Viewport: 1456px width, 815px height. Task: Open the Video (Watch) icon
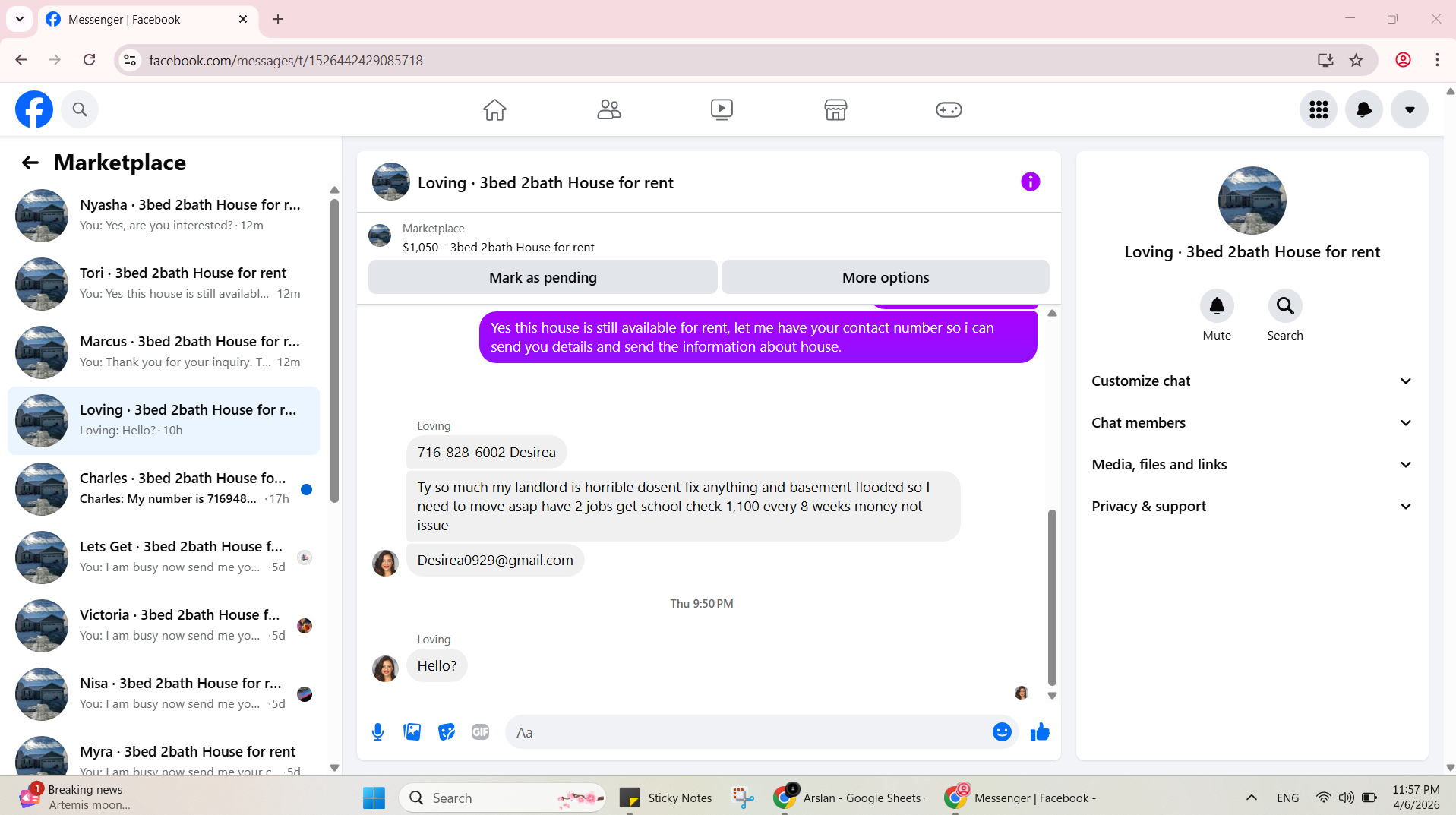[x=722, y=109]
